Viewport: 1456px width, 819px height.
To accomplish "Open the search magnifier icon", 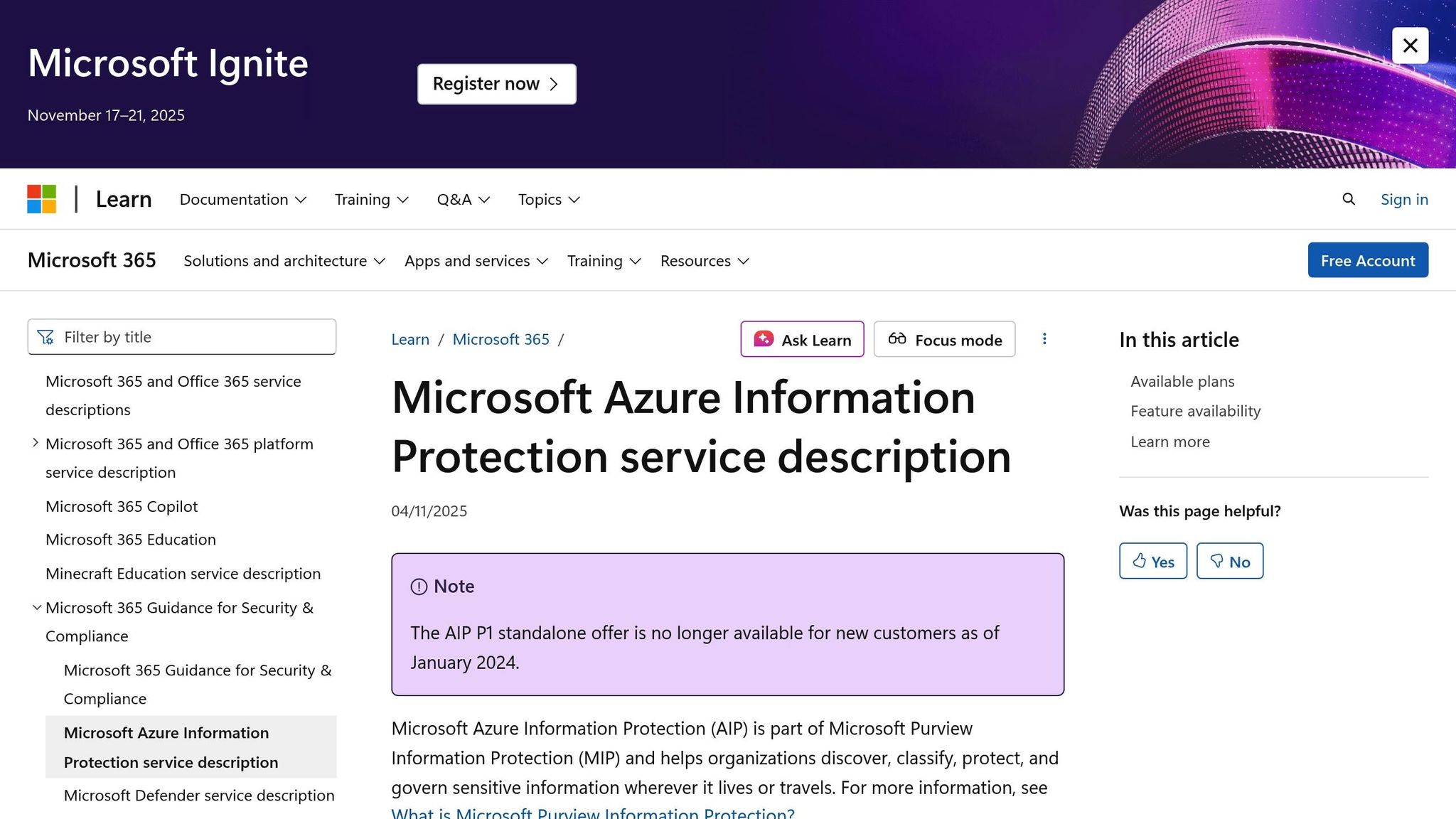I will (1349, 199).
